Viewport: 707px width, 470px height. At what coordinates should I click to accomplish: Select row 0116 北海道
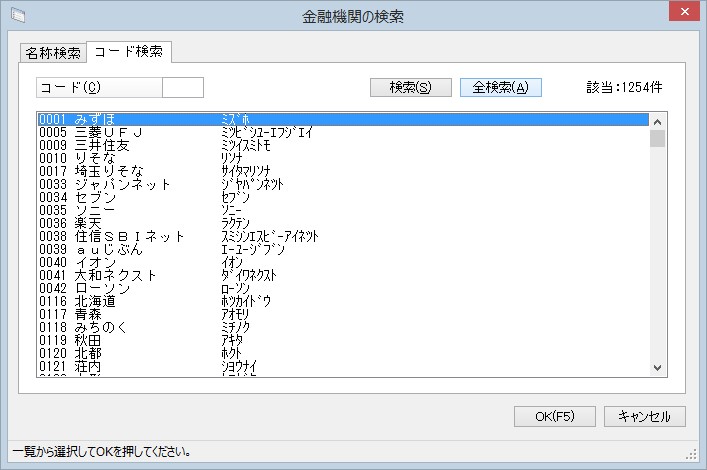343,301
